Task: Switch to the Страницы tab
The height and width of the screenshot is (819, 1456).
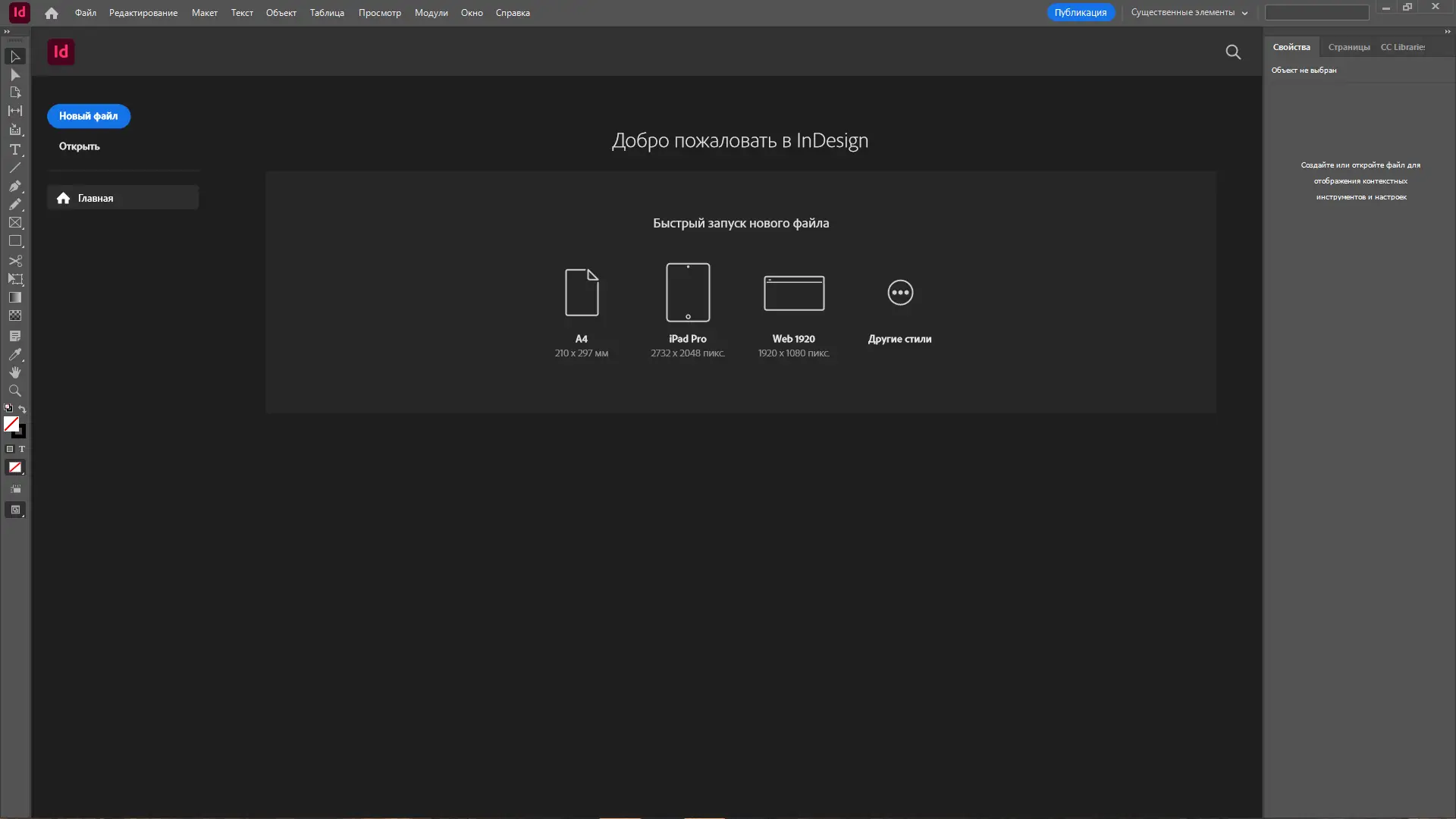Action: pos(1349,46)
